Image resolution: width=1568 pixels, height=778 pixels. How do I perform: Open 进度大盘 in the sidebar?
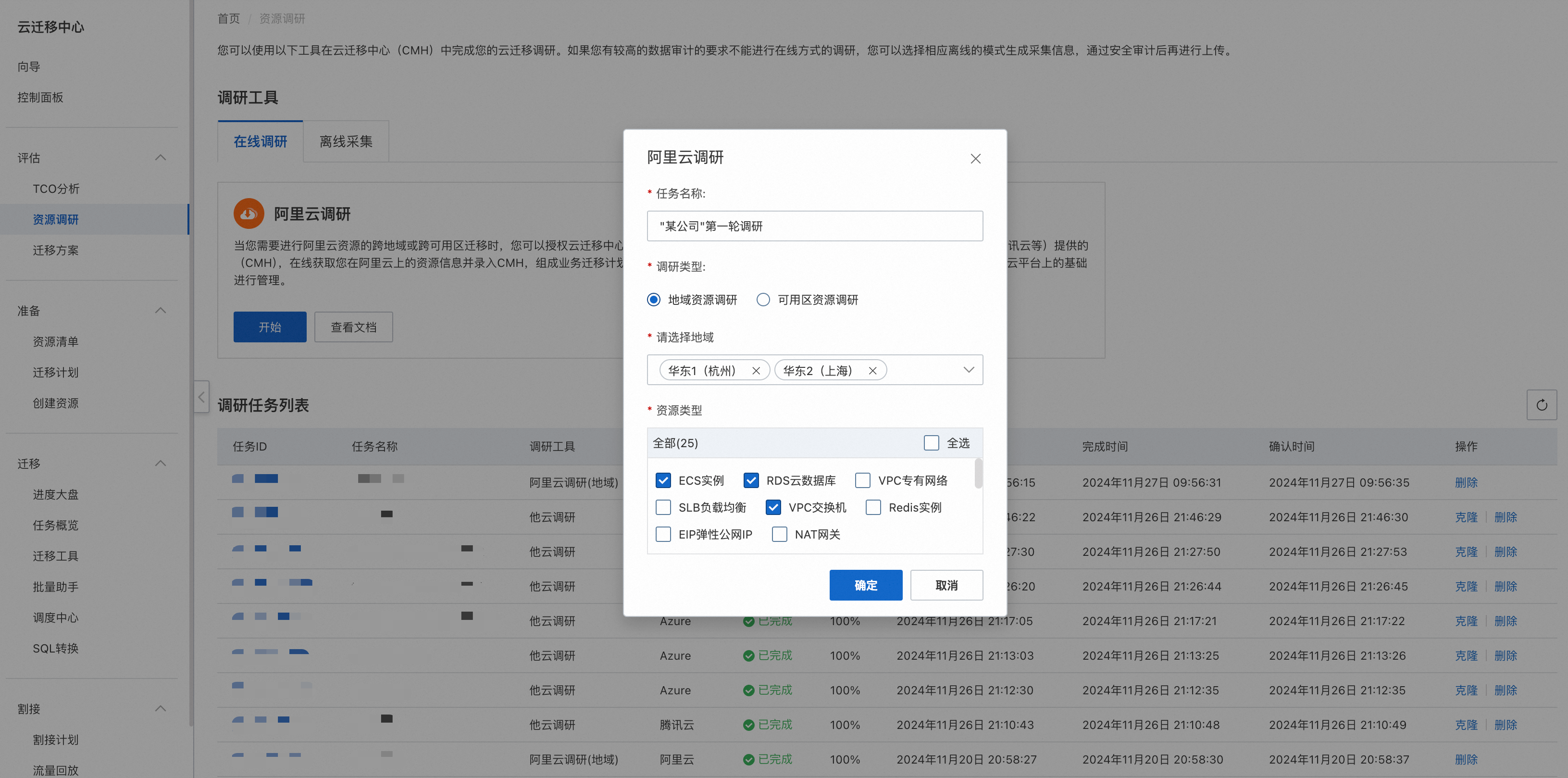tap(55, 494)
